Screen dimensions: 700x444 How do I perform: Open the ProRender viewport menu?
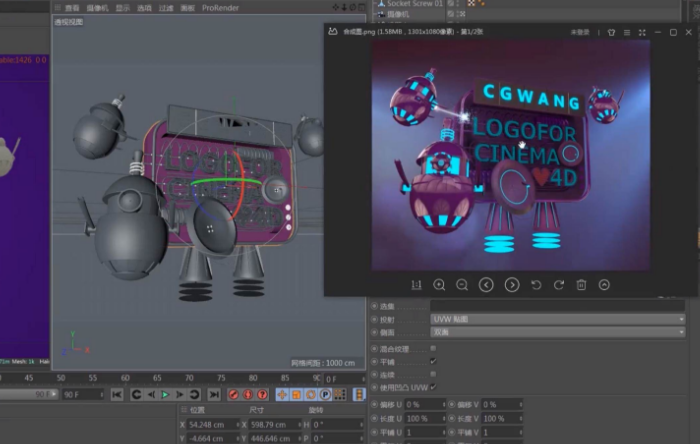[220, 7]
